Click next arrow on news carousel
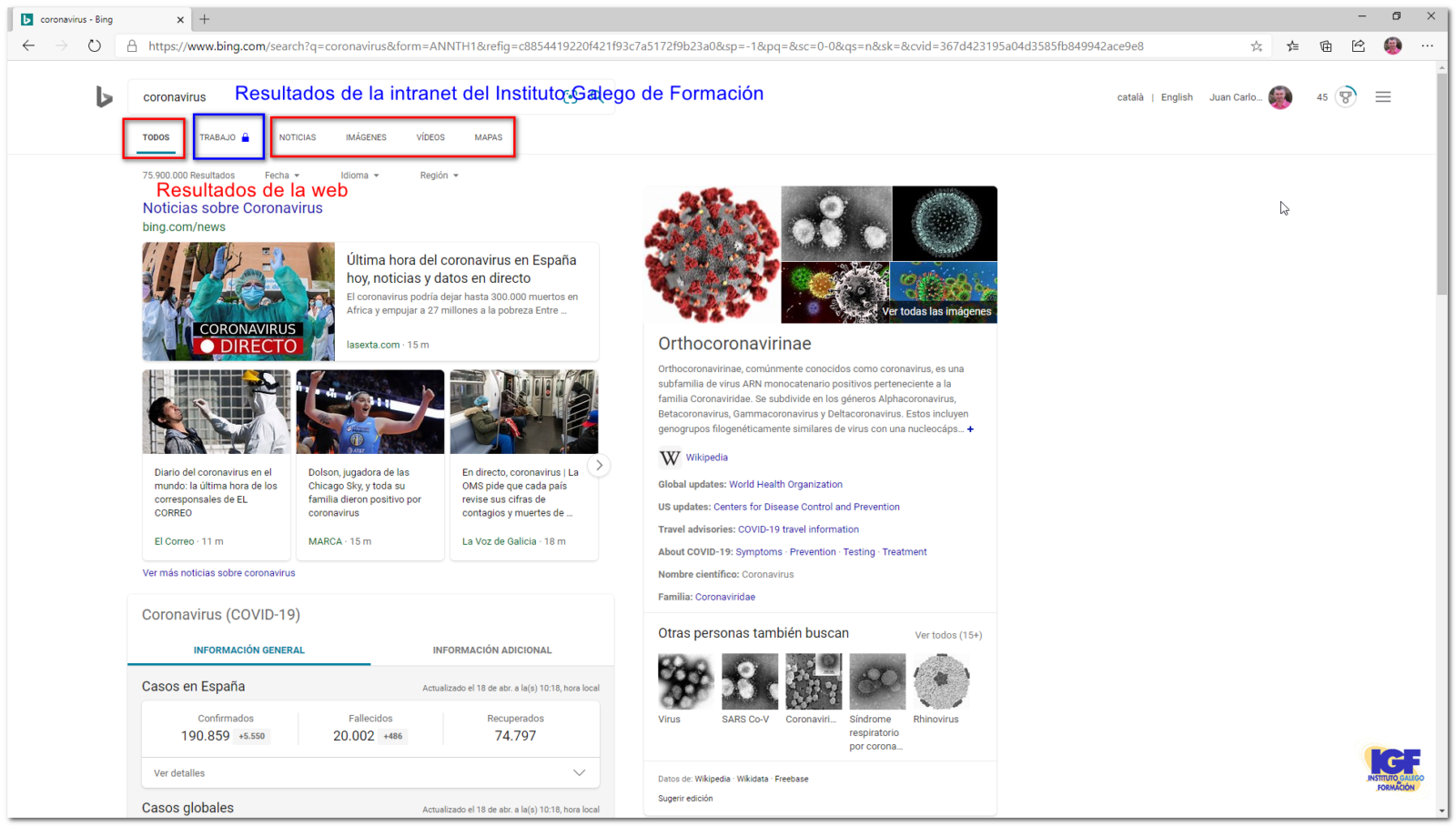The height and width of the screenshot is (826, 1456). pyautogui.click(x=599, y=465)
